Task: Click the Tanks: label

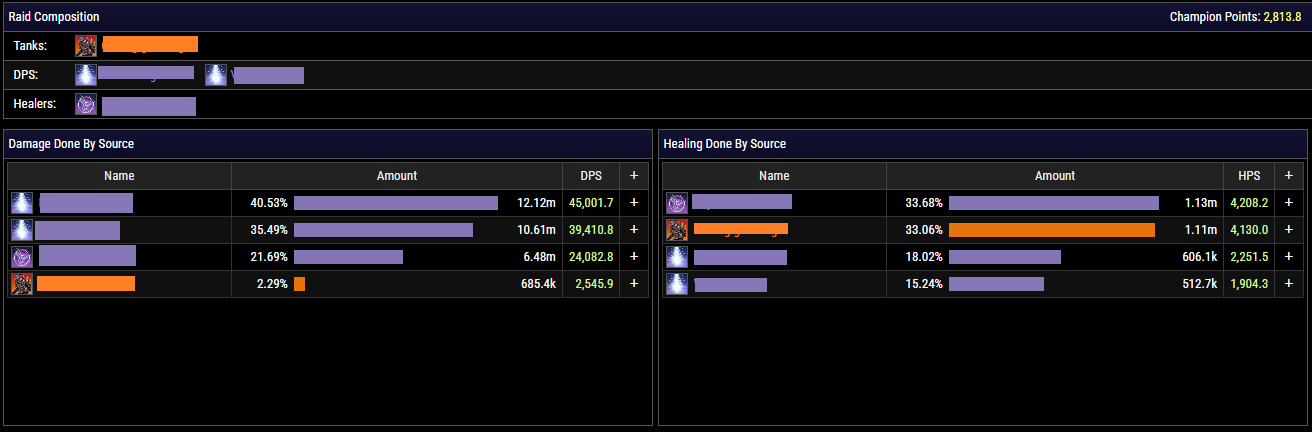Action: [30, 46]
